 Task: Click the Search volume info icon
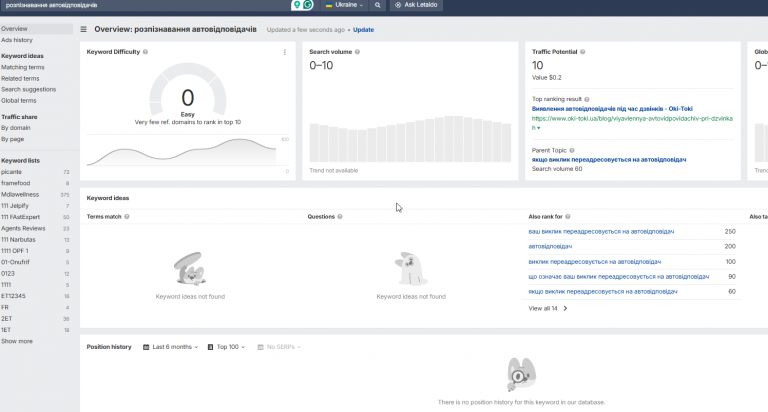[357, 52]
